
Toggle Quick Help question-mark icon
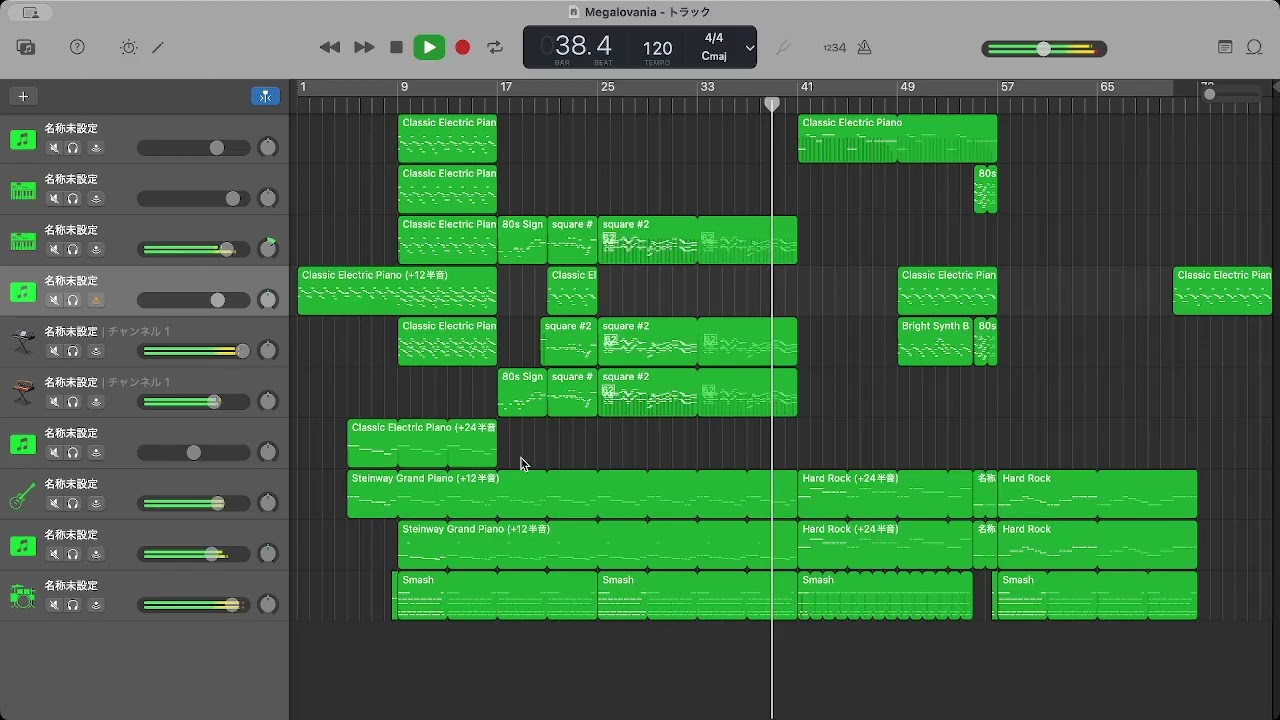click(x=77, y=47)
